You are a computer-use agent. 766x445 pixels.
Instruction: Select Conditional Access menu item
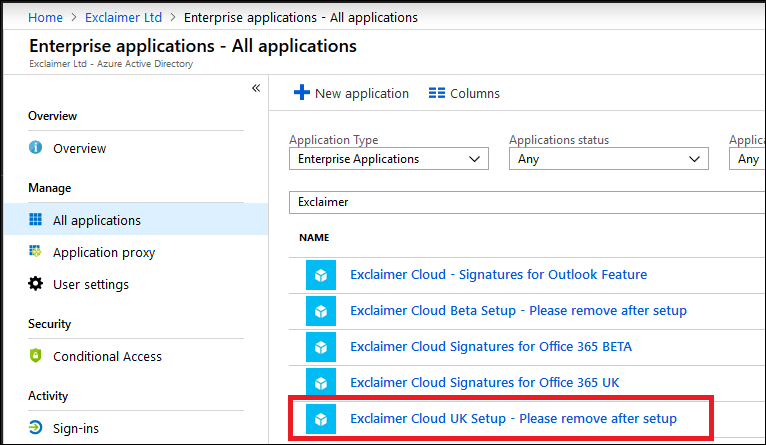(107, 356)
